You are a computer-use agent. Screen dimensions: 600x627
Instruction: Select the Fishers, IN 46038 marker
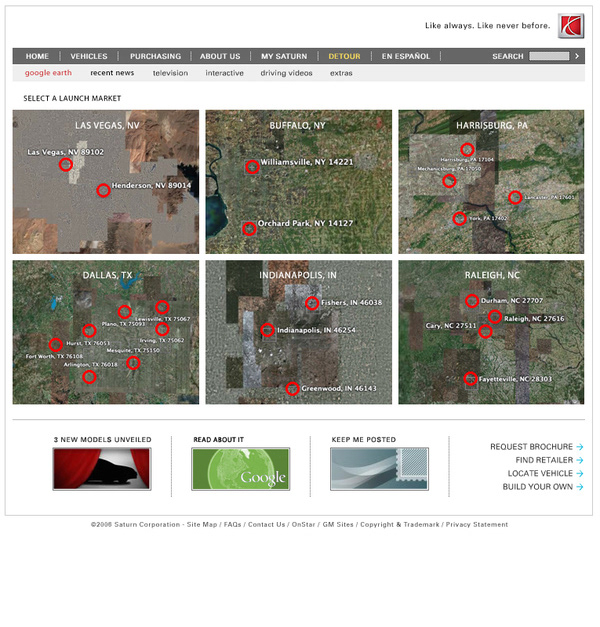click(x=312, y=303)
